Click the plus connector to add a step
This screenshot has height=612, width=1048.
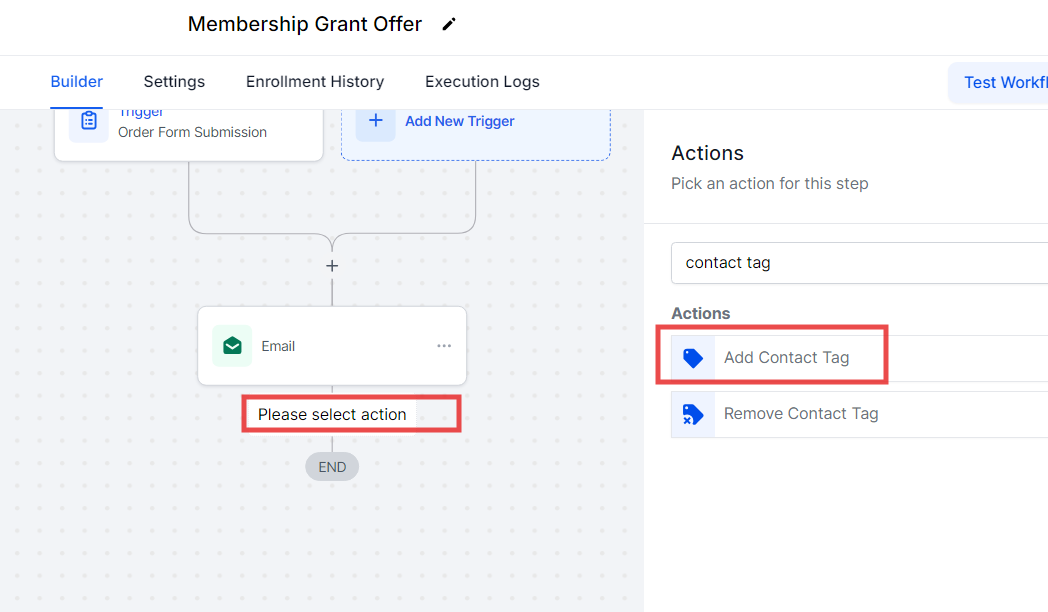(332, 266)
